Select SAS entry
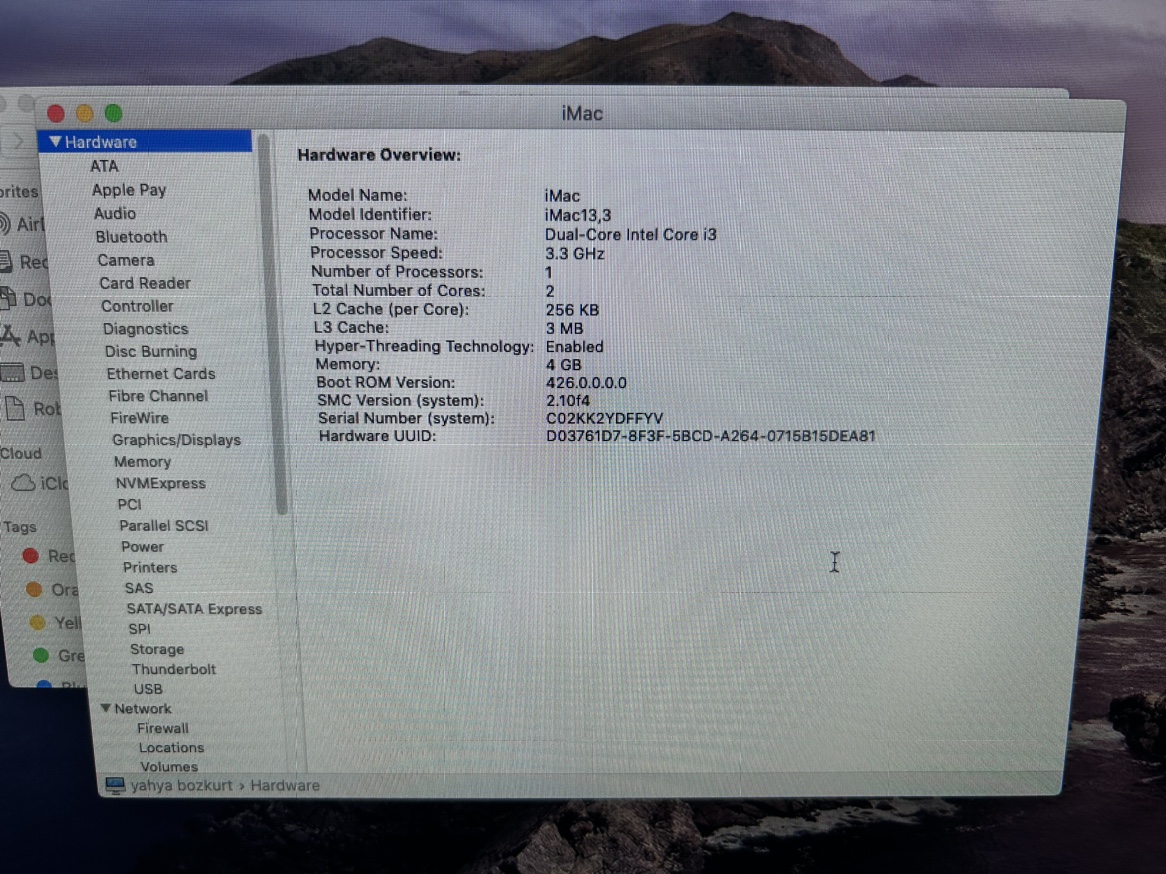 click(x=138, y=588)
